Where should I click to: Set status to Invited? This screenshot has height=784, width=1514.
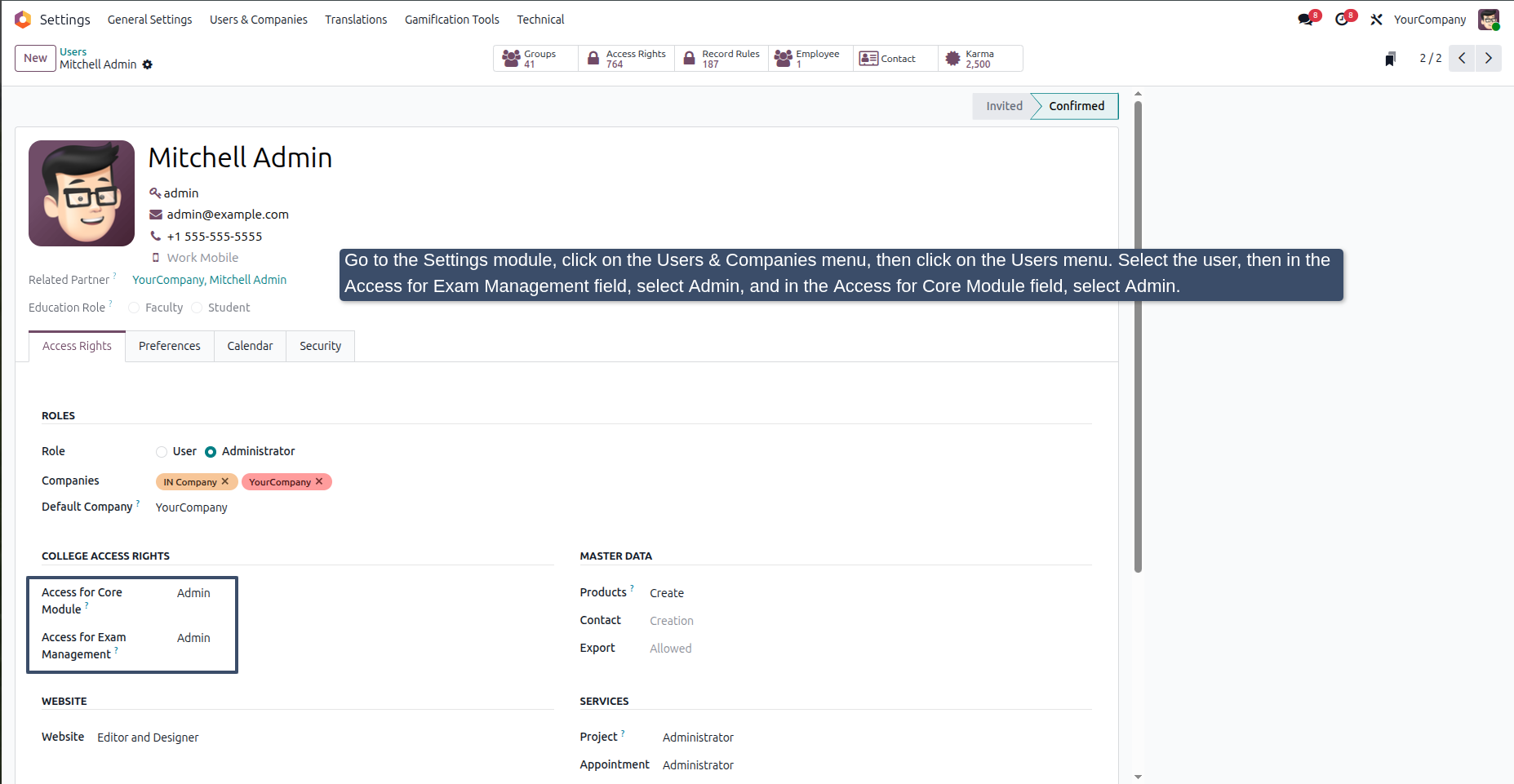(x=1004, y=106)
